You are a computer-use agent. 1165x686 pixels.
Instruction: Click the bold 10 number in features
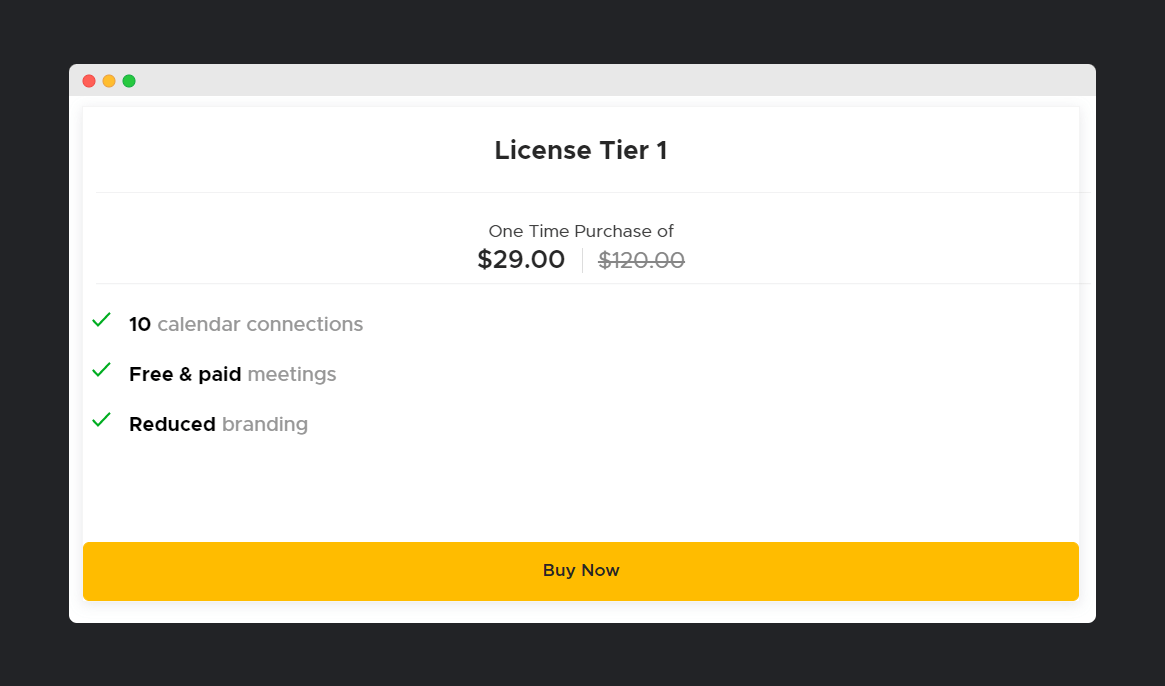point(140,324)
